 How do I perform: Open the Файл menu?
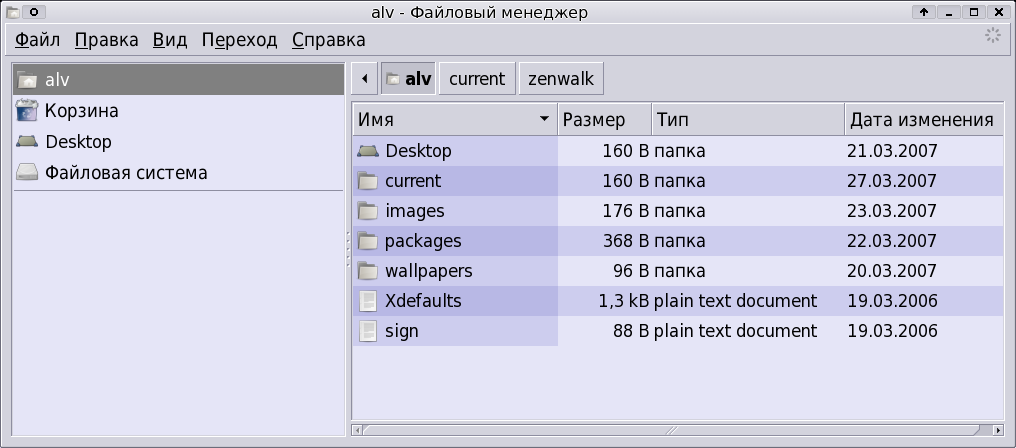coord(37,40)
